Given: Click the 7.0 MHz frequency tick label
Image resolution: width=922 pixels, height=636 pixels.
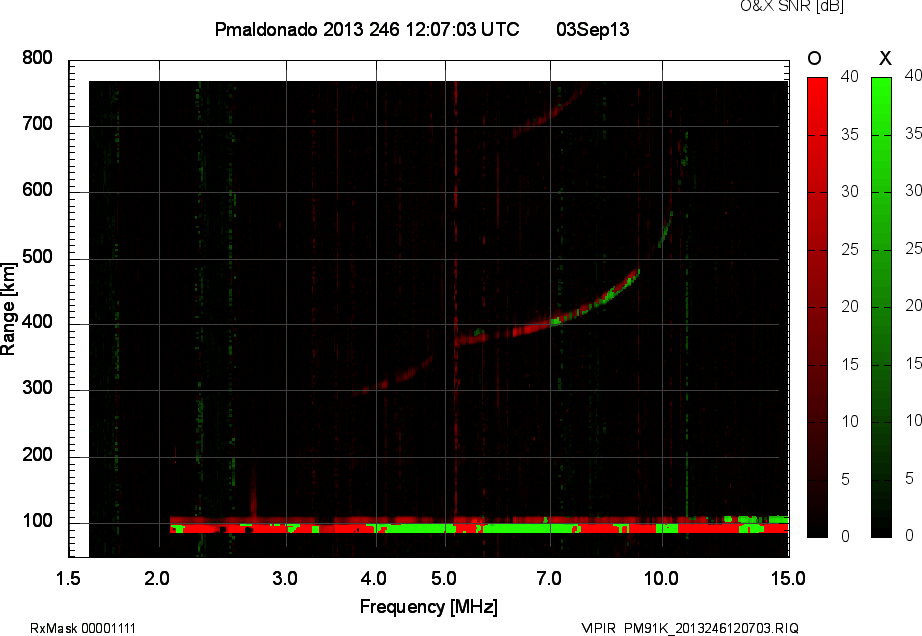Looking at the screenshot, I should (x=549, y=579).
